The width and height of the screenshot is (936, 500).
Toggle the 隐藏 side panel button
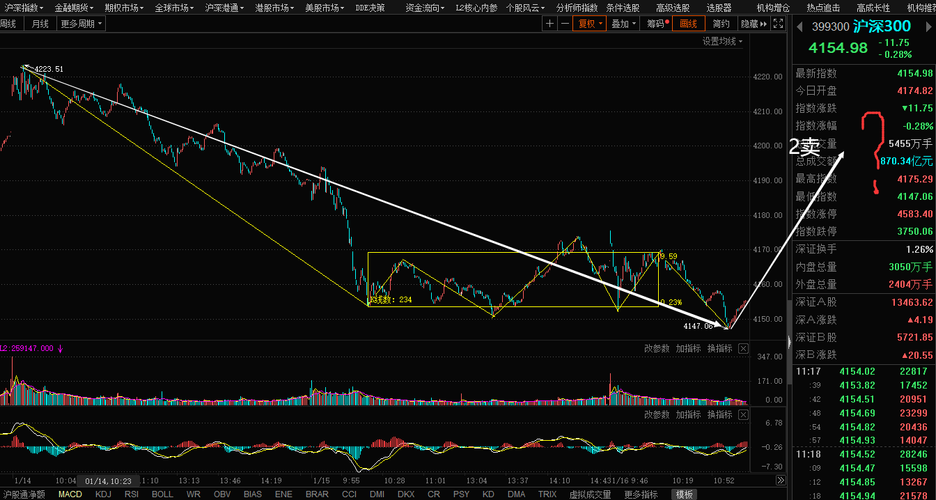click(x=753, y=24)
